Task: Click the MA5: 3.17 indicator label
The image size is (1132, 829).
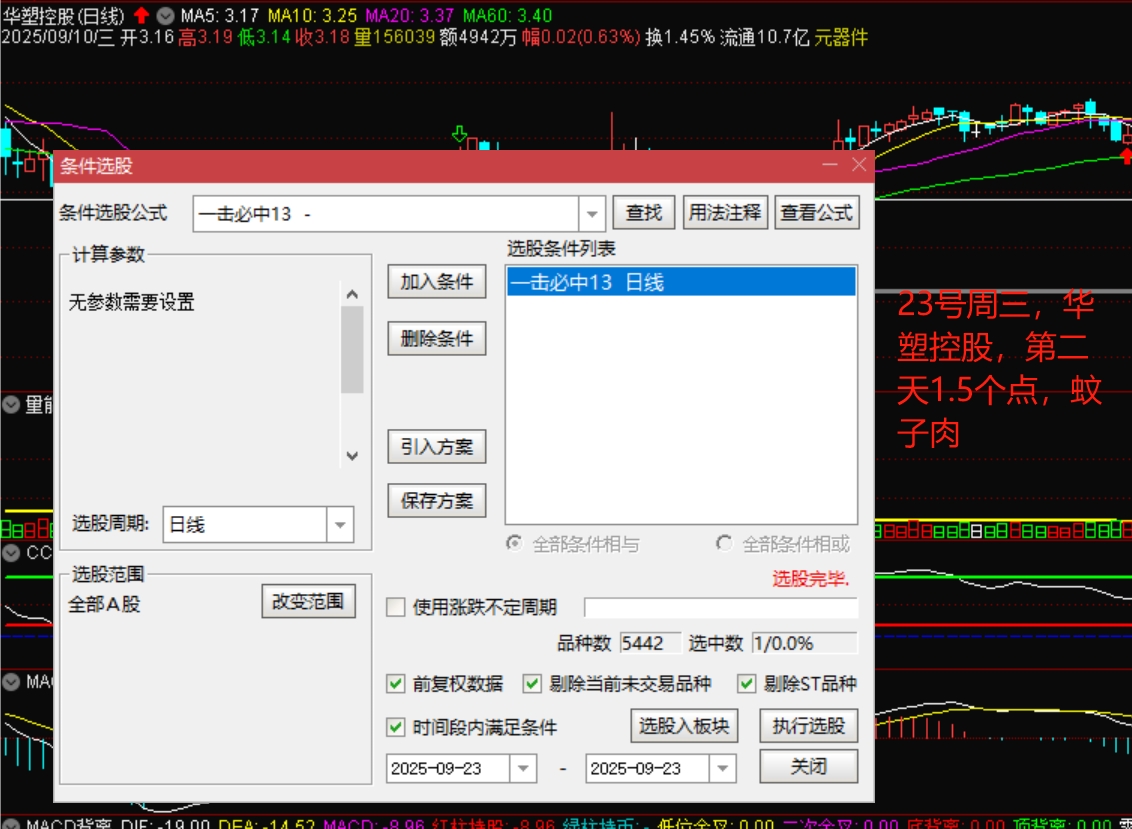Action: pos(219,15)
